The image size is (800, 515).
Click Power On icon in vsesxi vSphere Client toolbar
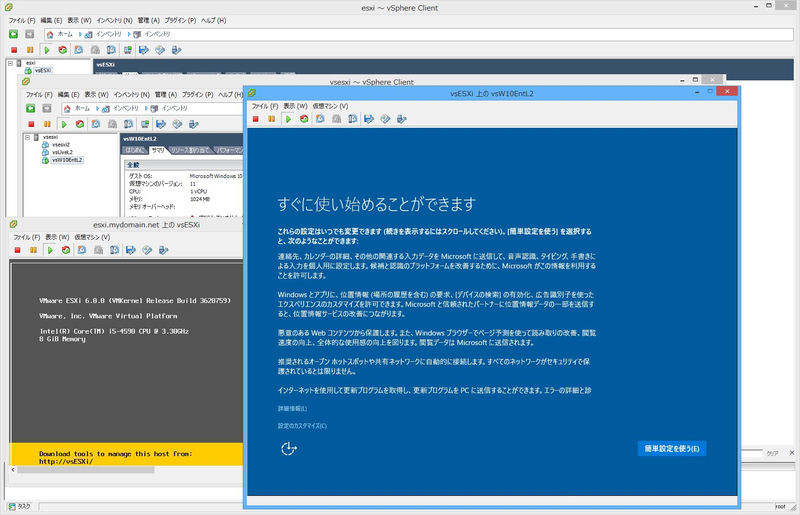(64, 124)
